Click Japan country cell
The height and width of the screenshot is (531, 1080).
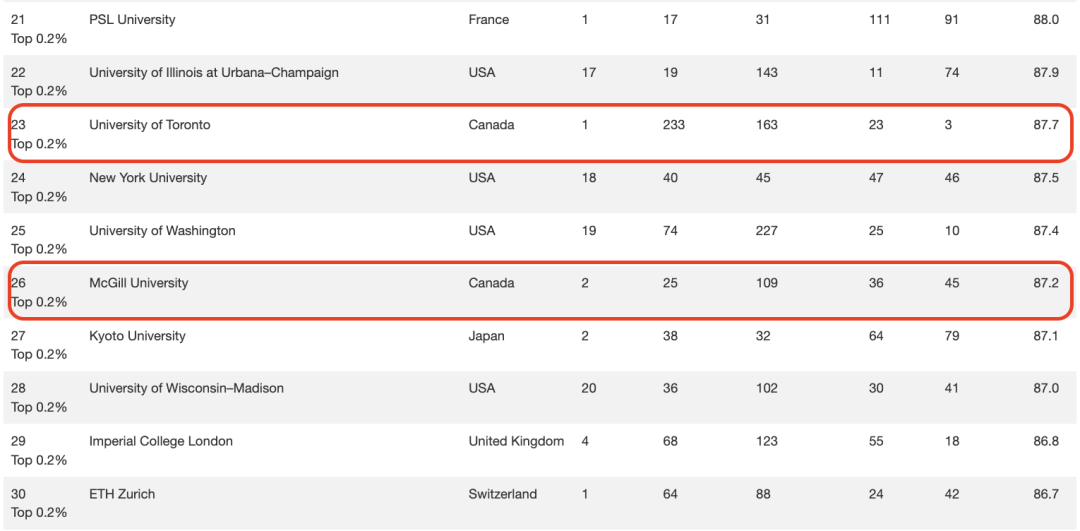(486, 336)
